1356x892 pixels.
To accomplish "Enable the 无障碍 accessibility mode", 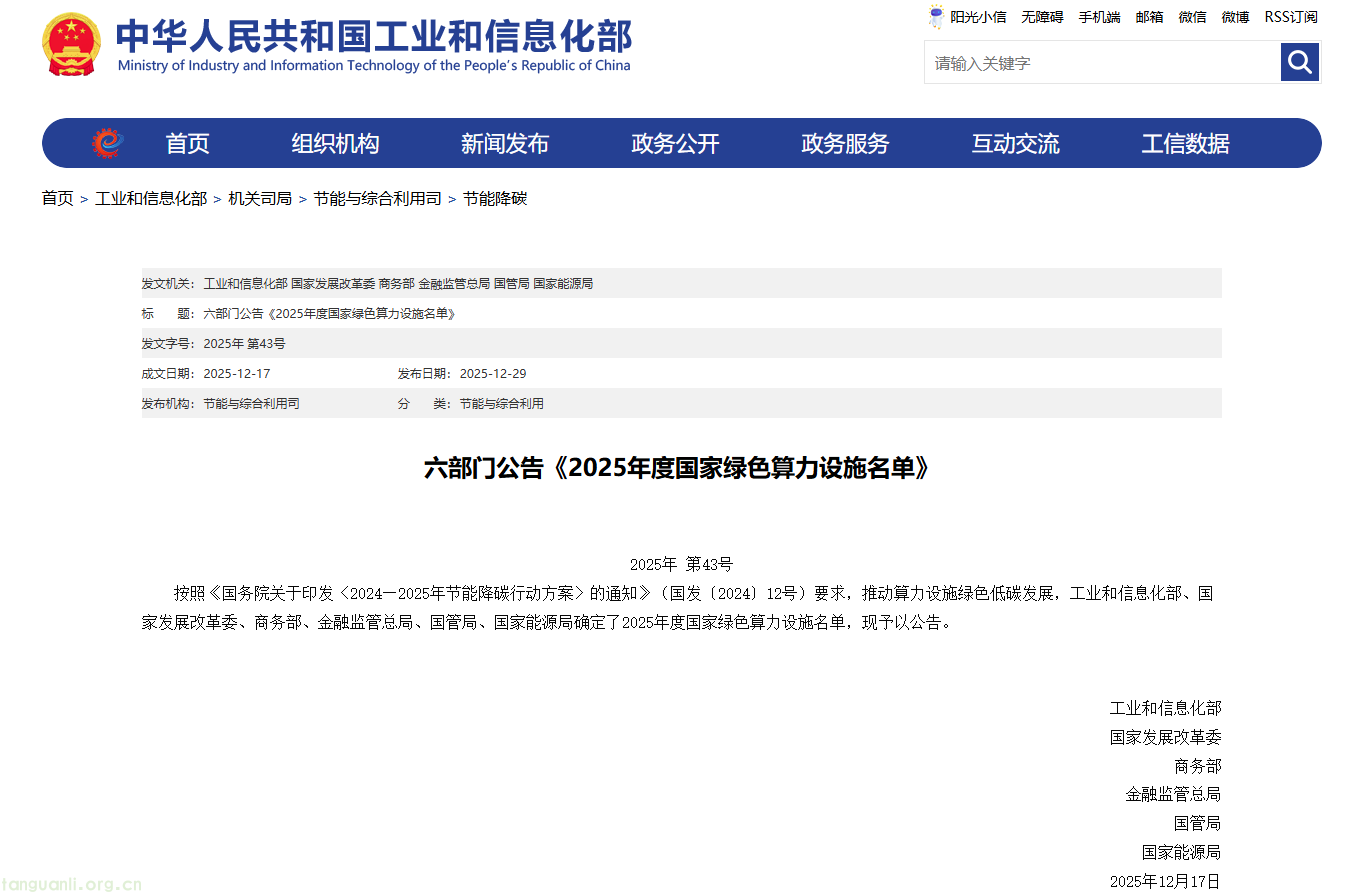I will (1042, 17).
